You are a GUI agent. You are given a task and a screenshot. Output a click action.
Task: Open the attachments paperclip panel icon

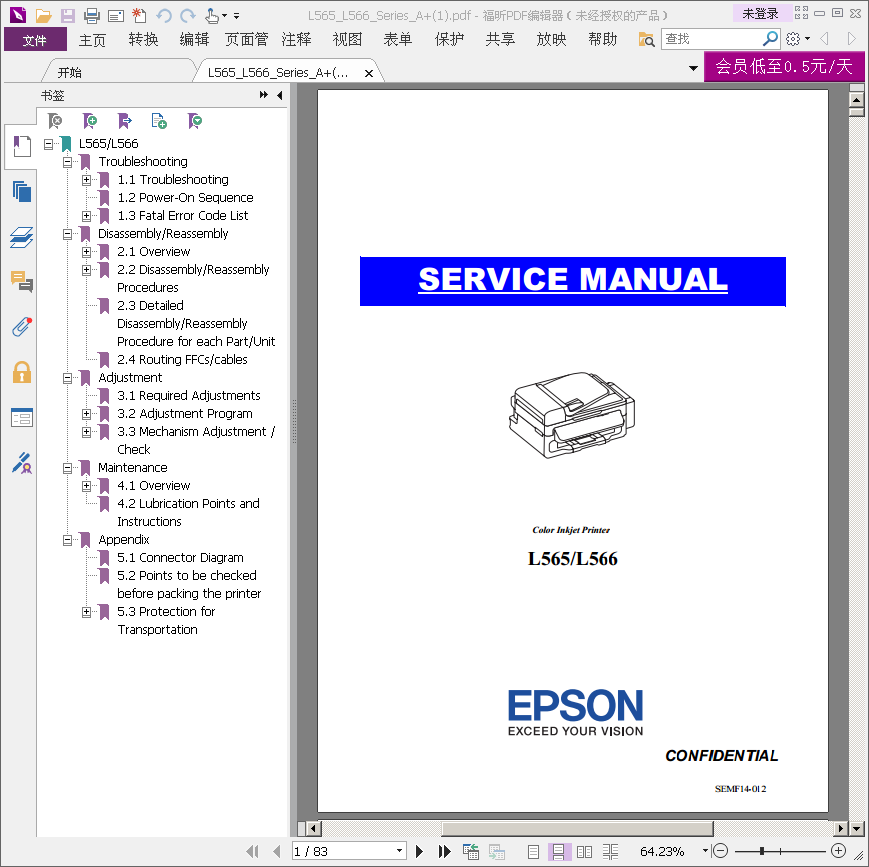[x=22, y=327]
